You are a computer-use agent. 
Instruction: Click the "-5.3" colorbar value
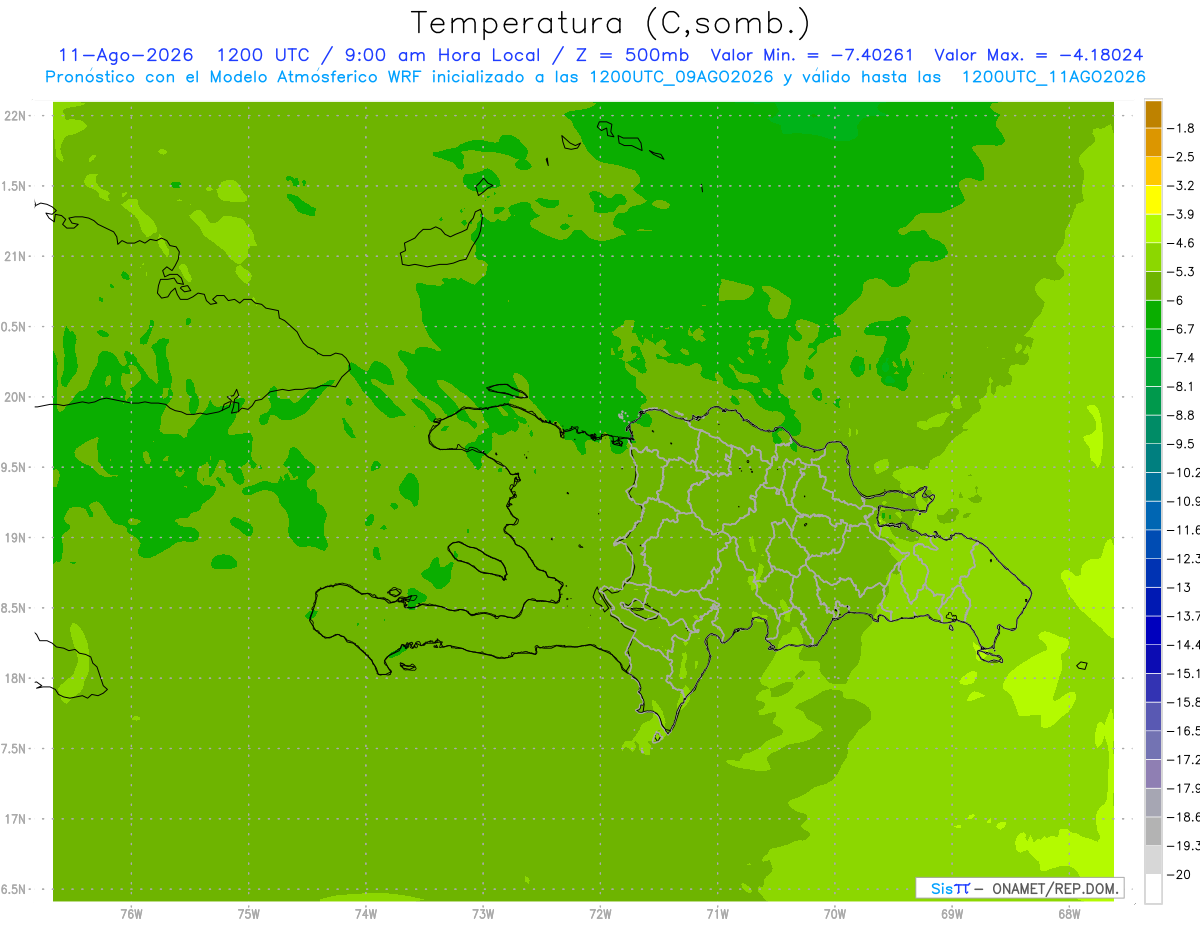(x=1182, y=271)
